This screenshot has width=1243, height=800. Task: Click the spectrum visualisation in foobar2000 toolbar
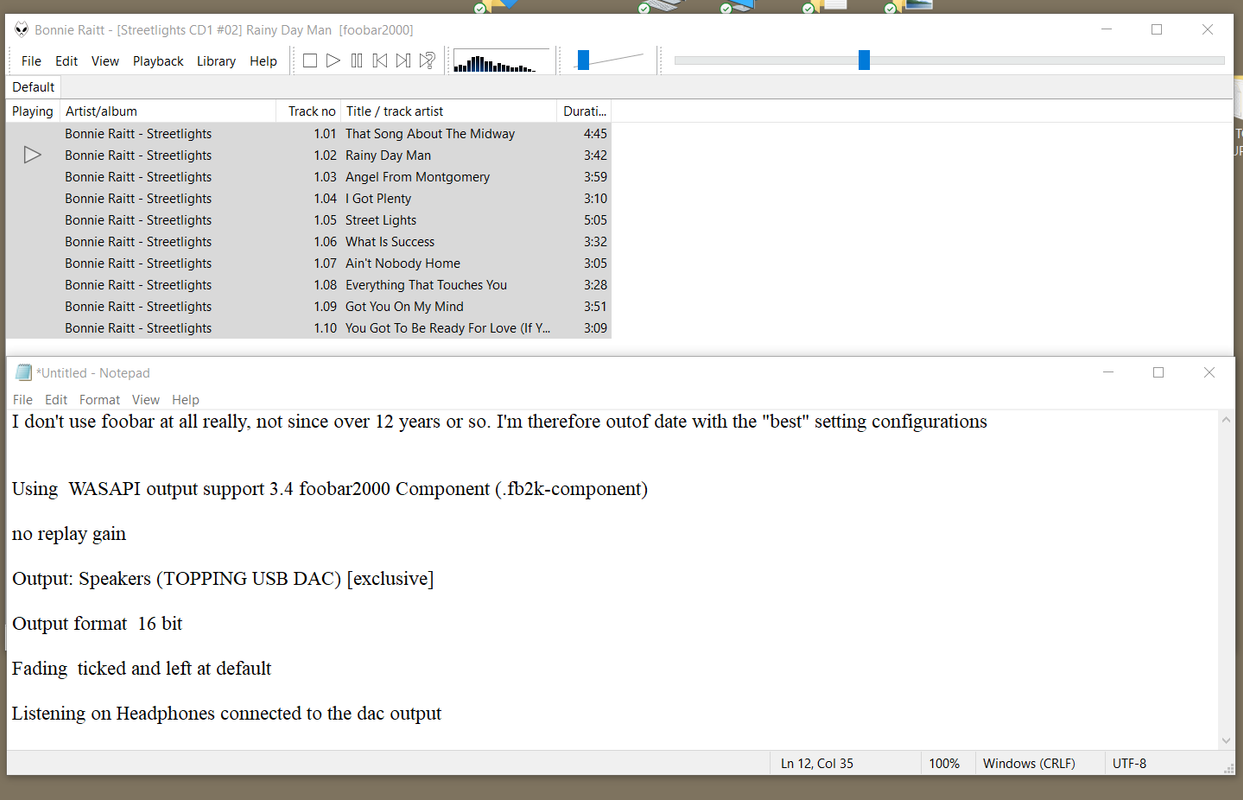coord(501,61)
